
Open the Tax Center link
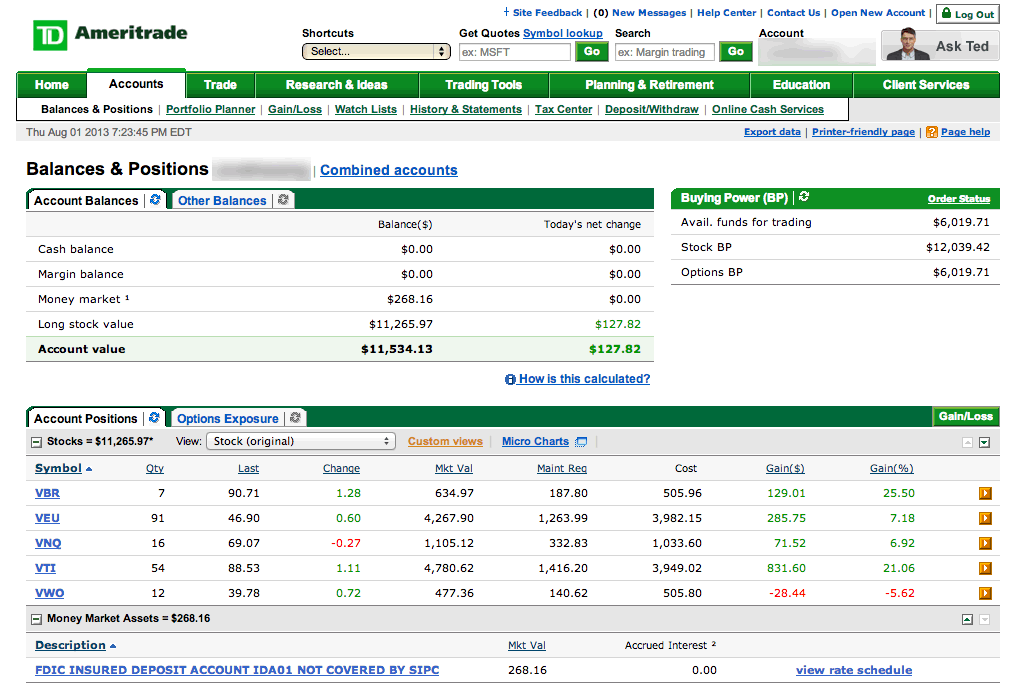563,109
